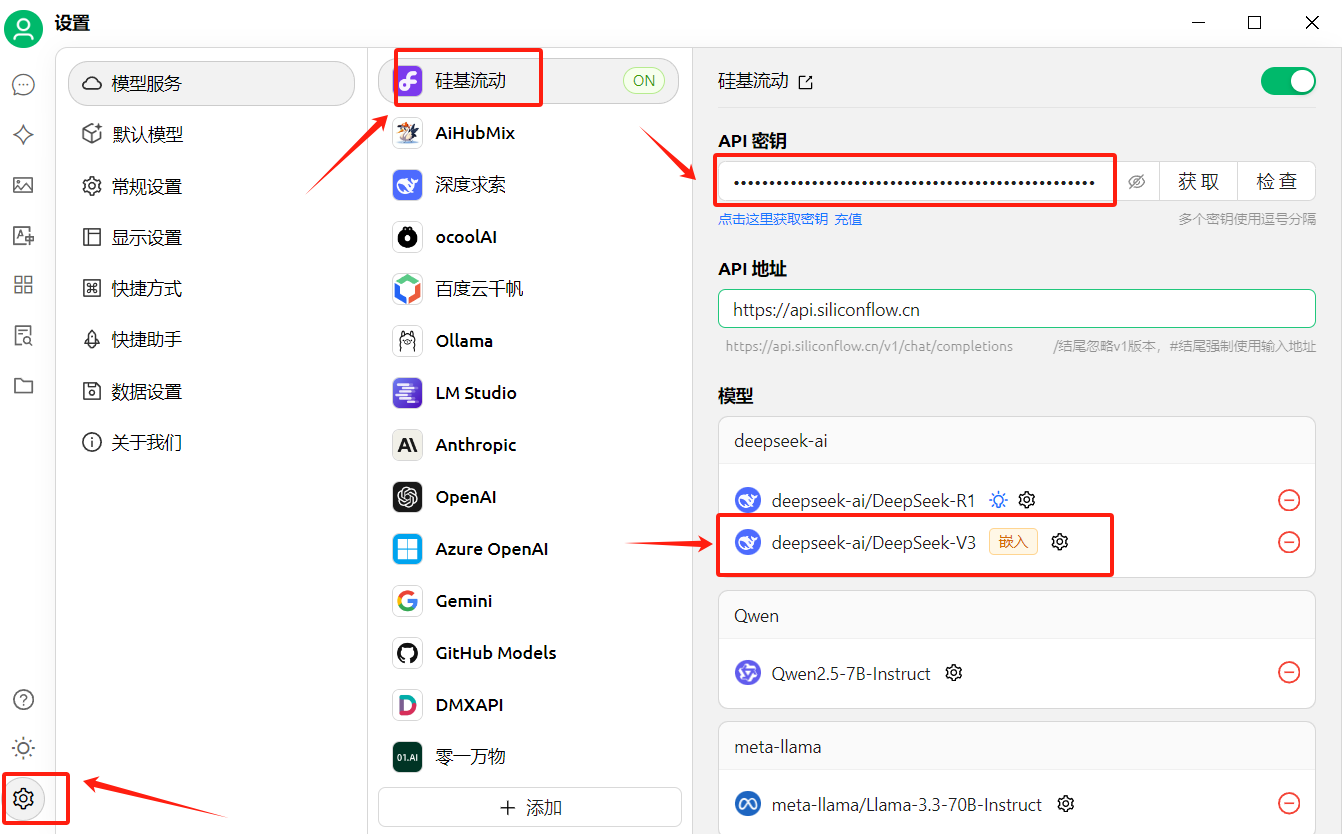The height and width of the screenshot is (834, 1342).
Task: Open 快捷方式 settings section
Action: click(211, 288)
